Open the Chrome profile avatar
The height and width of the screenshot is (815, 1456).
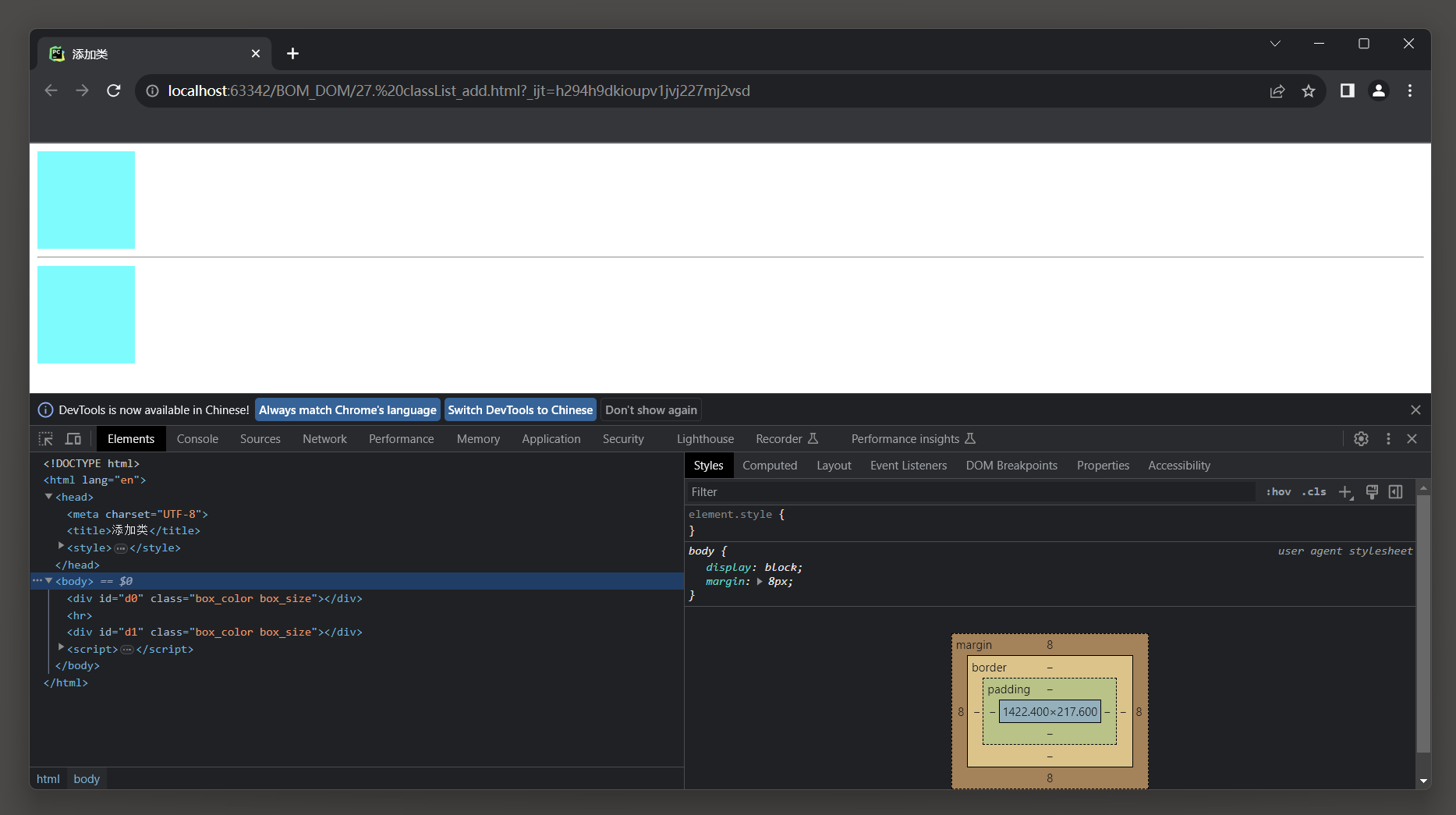click(x=1379, y=90)
